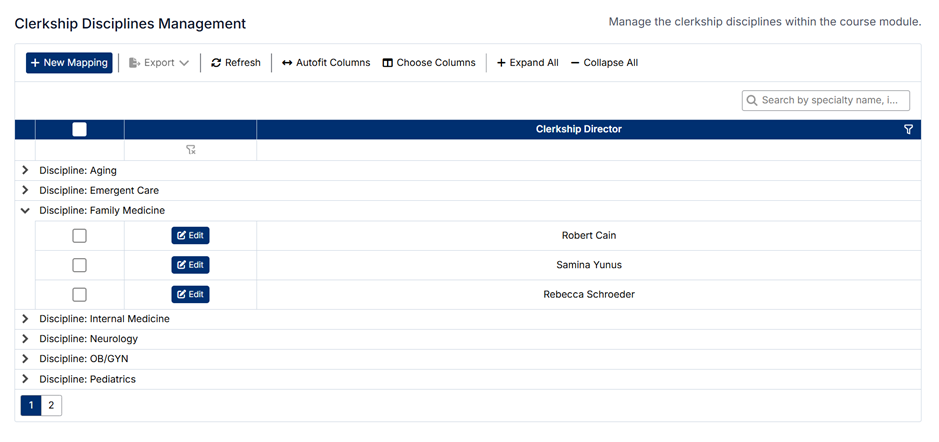Click the search by specialty name field

[833, 100]
